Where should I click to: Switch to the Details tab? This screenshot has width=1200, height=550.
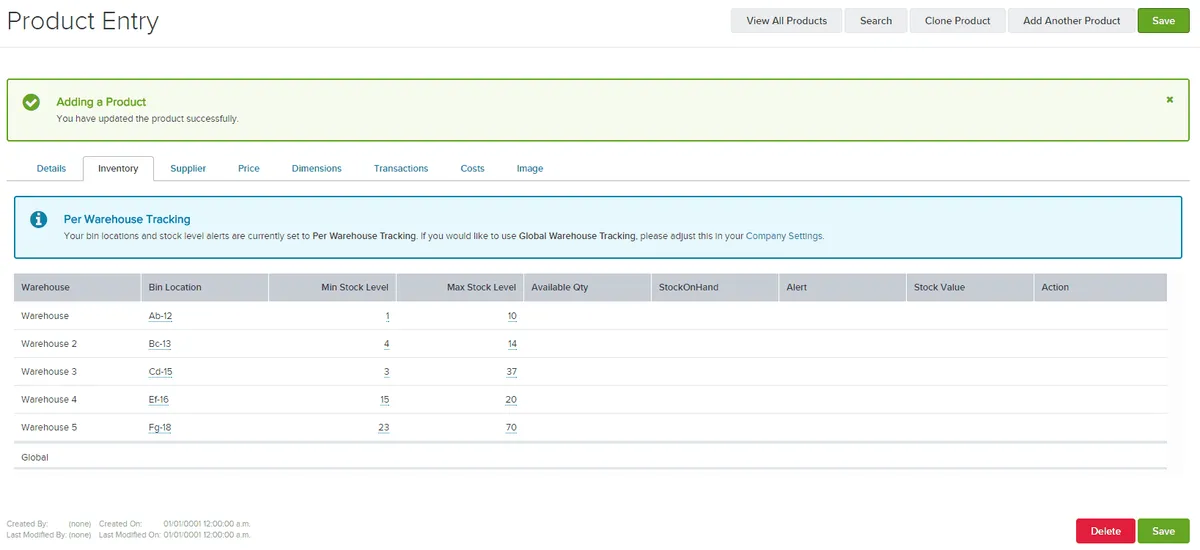click(x=51, y=169)
